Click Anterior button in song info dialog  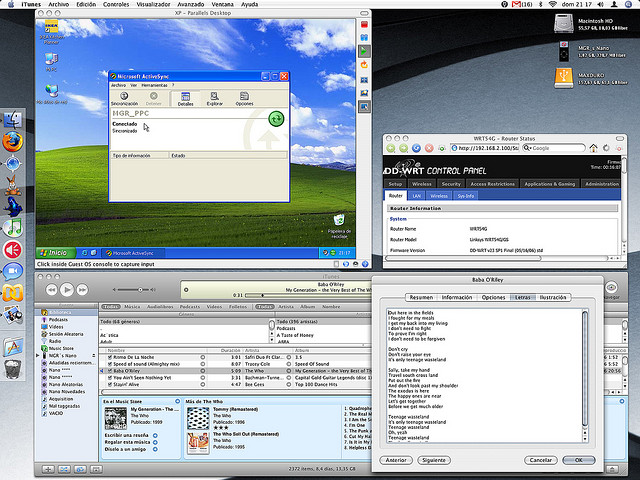396,460
